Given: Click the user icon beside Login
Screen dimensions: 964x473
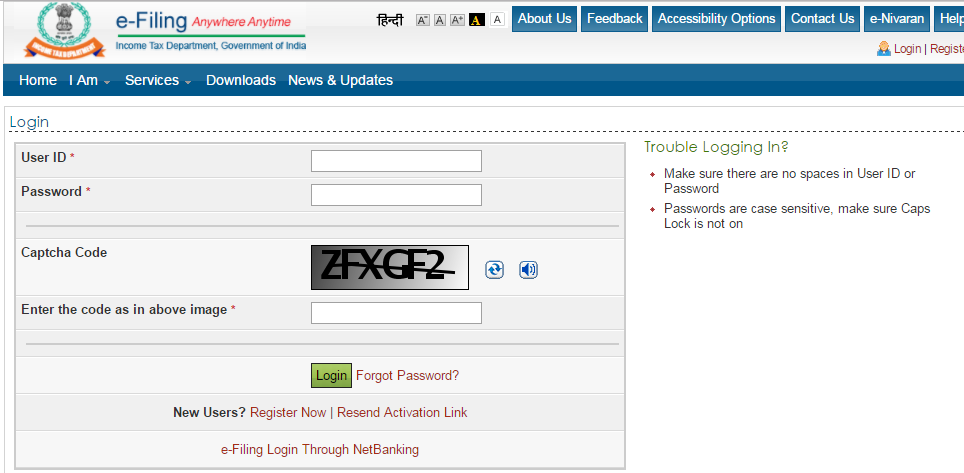Looking at the screenshot, I should tap(884, 49).
